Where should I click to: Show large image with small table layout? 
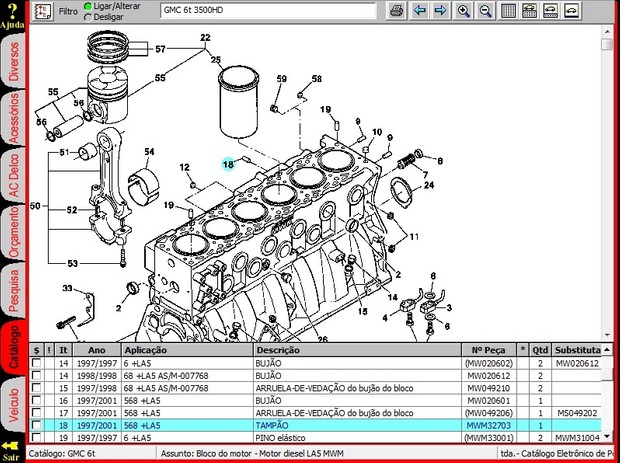[550, 10]
